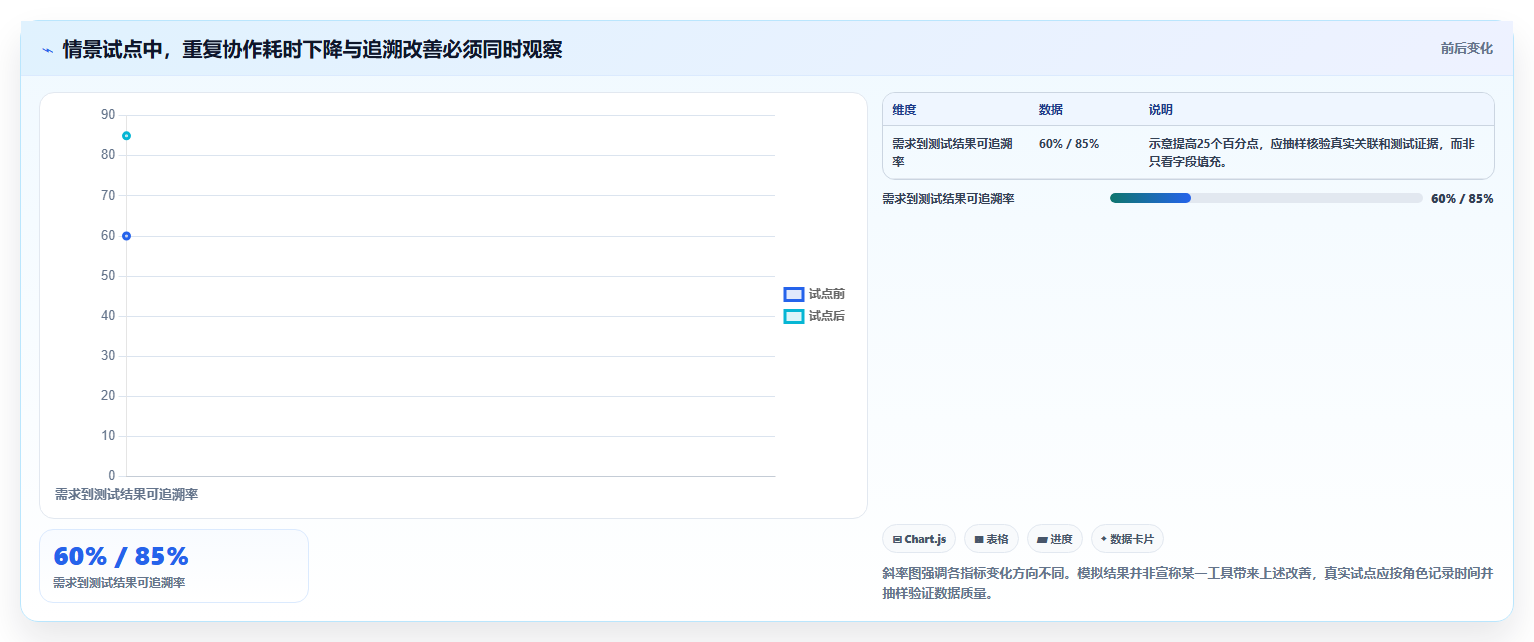Click the 数据 column header
1534x642 pixels.
(1051, 110)
